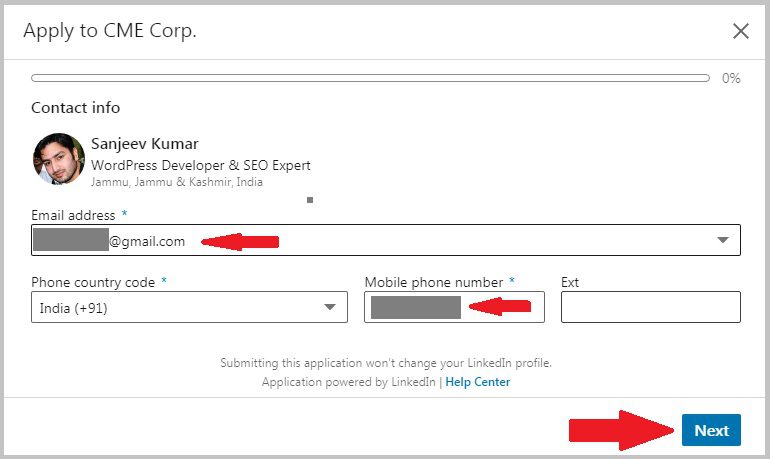Open the Email address dropdown
This screenshot has width=770, height=459.
385,240
